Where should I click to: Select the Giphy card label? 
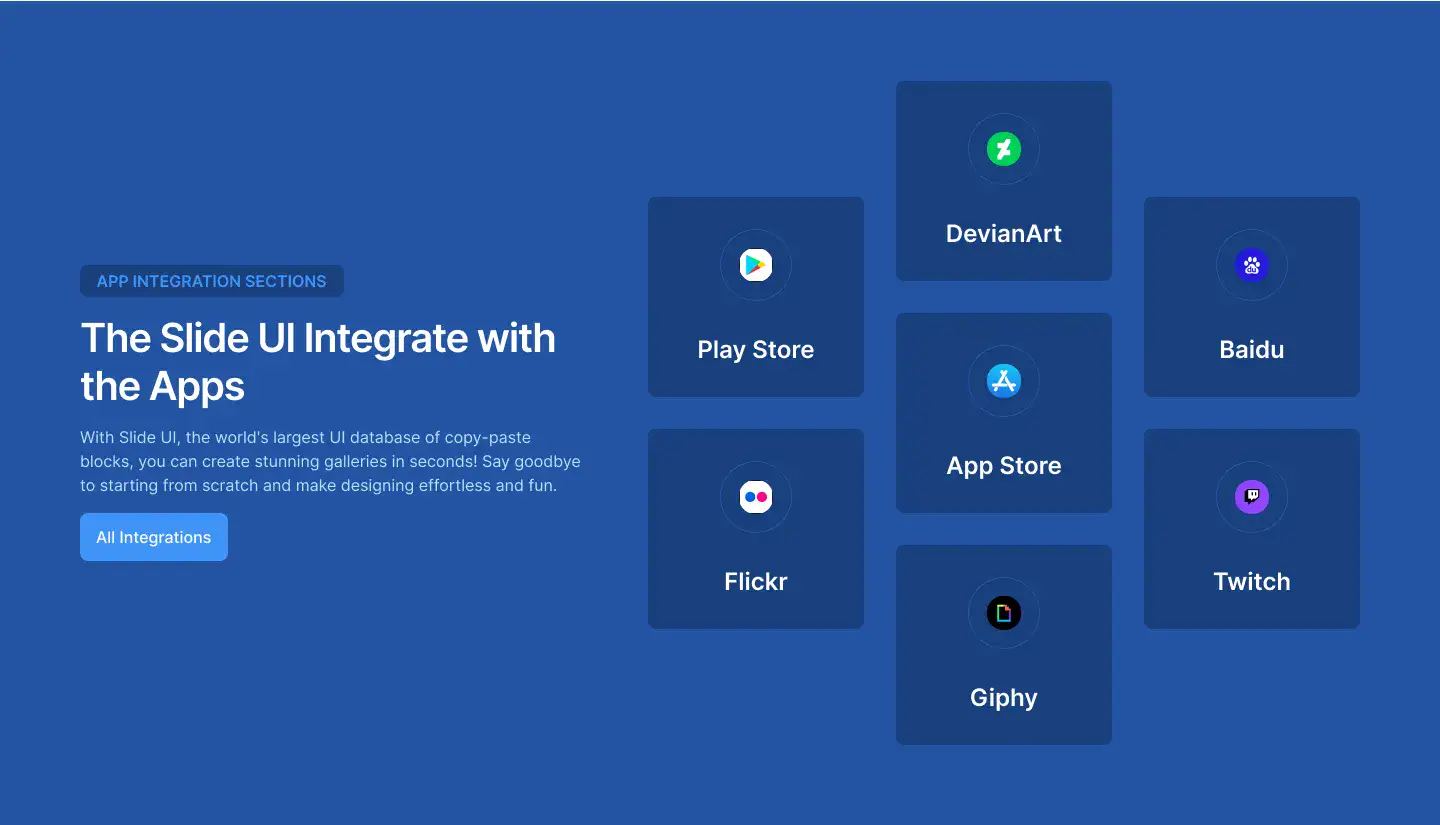[x=1004, y=698]
